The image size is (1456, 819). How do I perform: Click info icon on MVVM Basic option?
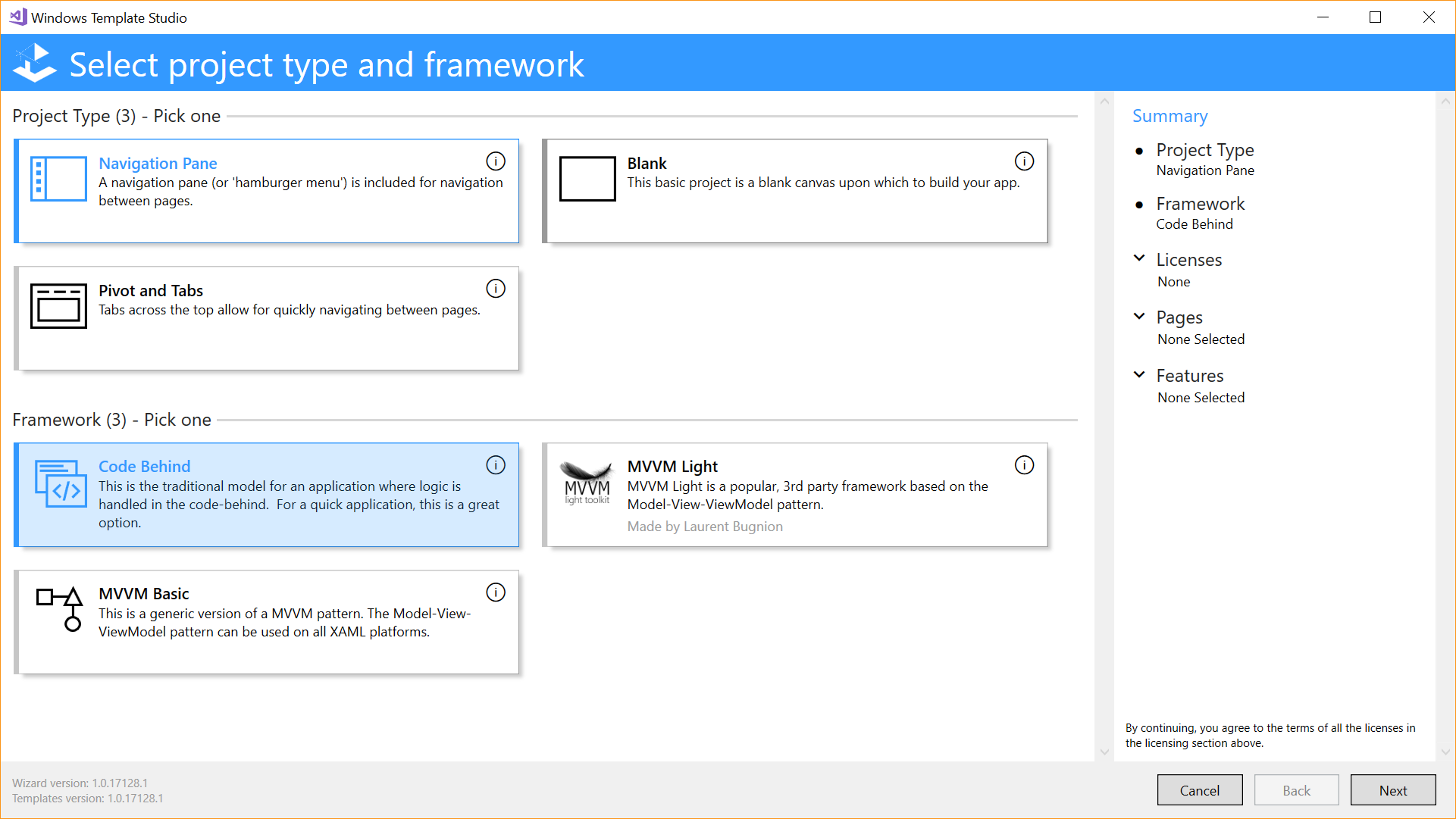(495, 591)
